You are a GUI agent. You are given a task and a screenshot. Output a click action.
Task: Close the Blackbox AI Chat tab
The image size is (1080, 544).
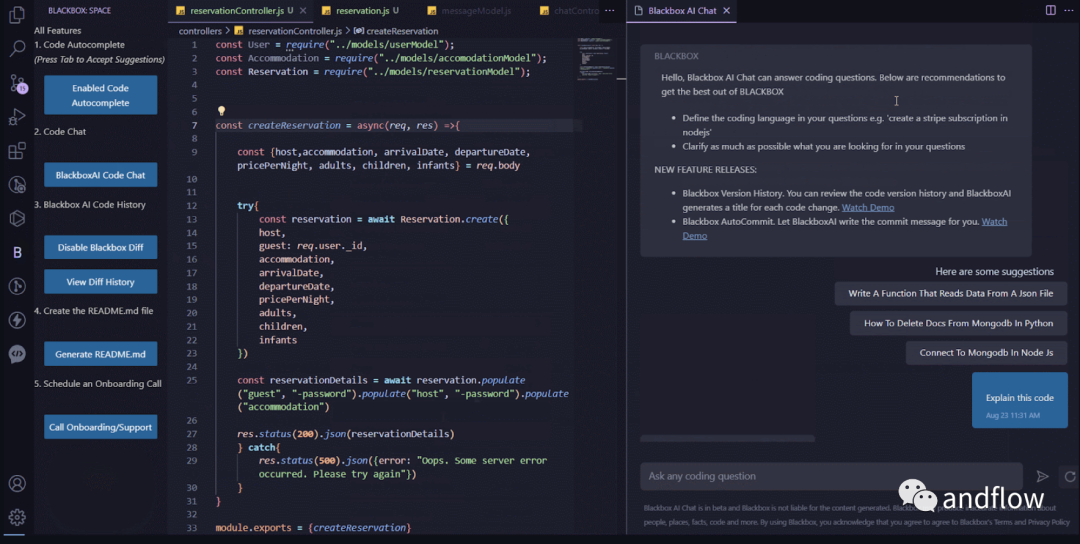point(727,10)
